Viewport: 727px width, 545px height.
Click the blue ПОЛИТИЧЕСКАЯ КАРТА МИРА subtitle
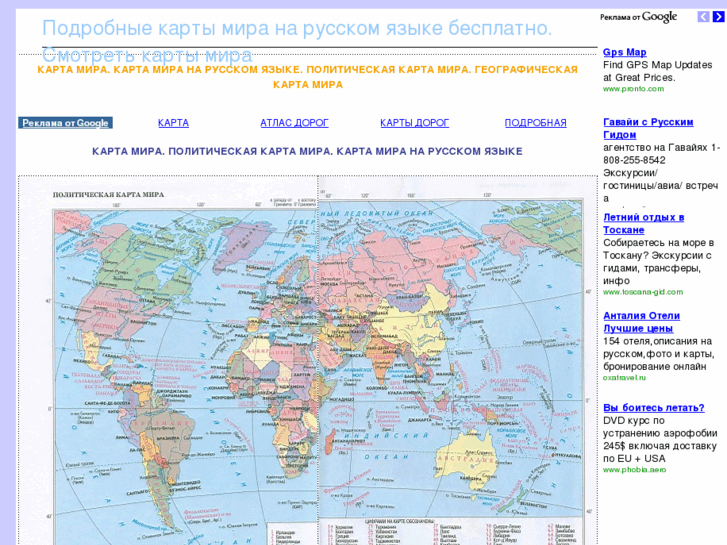pyautogui.click(x=307, y=151)
